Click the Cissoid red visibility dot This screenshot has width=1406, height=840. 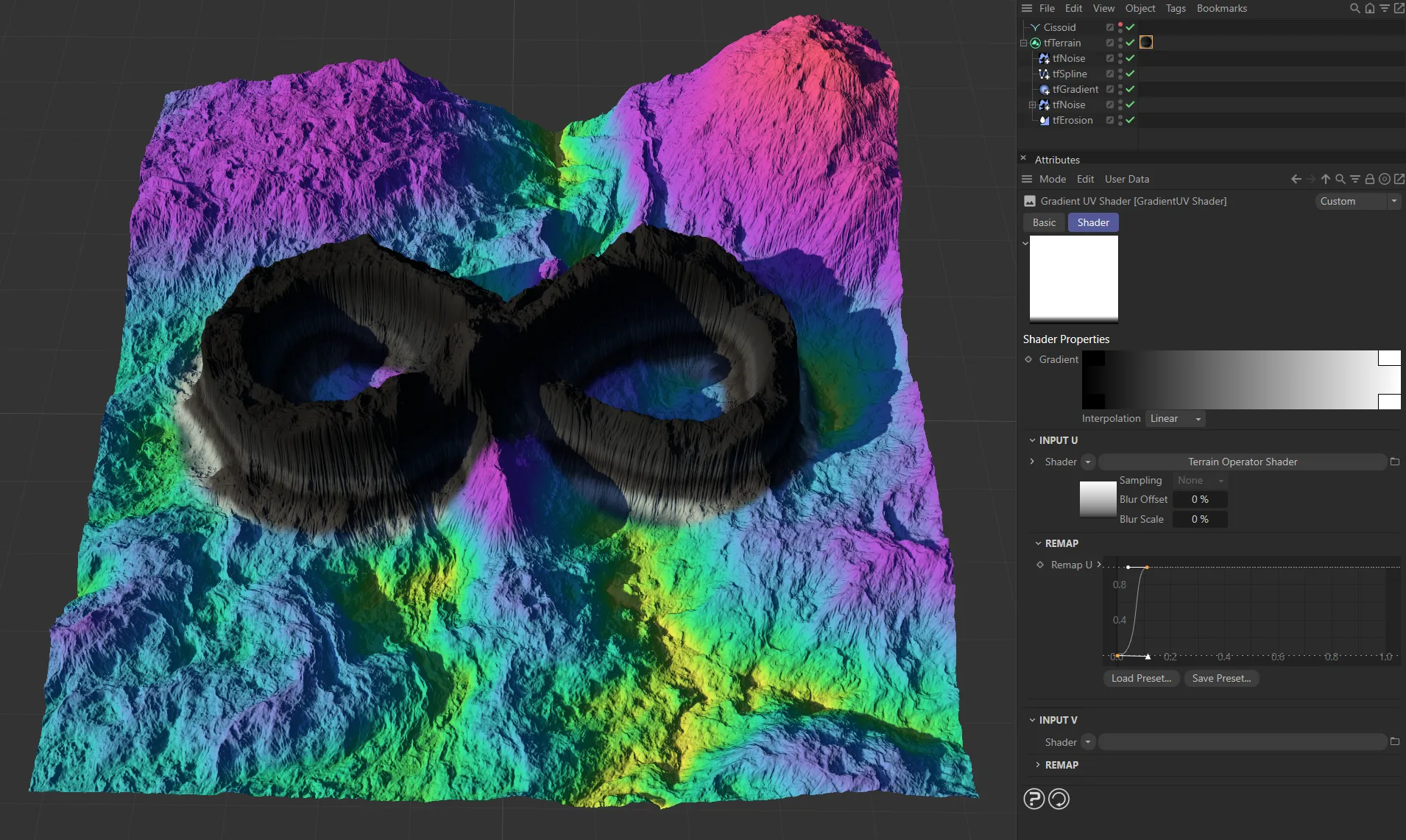point(1120,24)
